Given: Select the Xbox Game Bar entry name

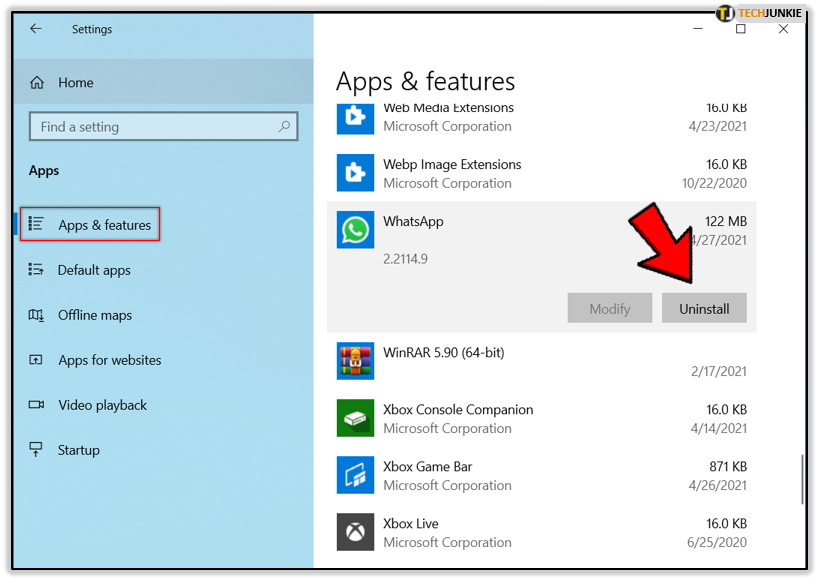Looking at the screenshot, I should point(427,467).
